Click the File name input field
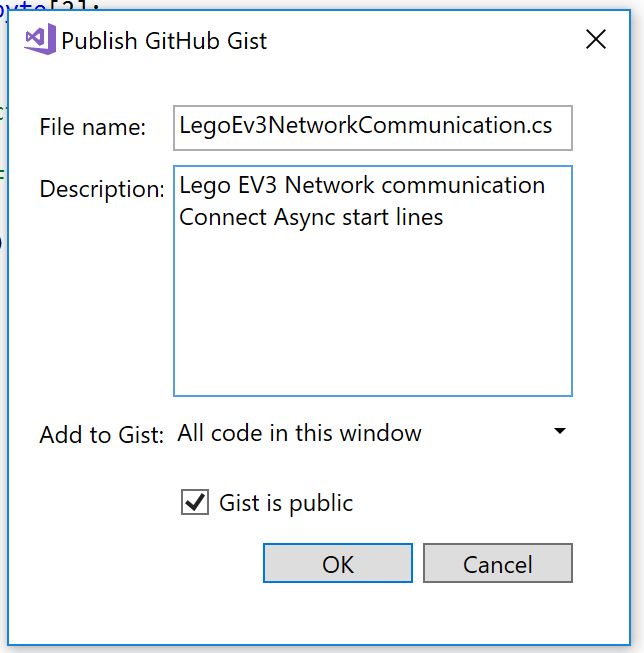The height and width of the screenshot is (653, 644). click(x=372, y=127)
